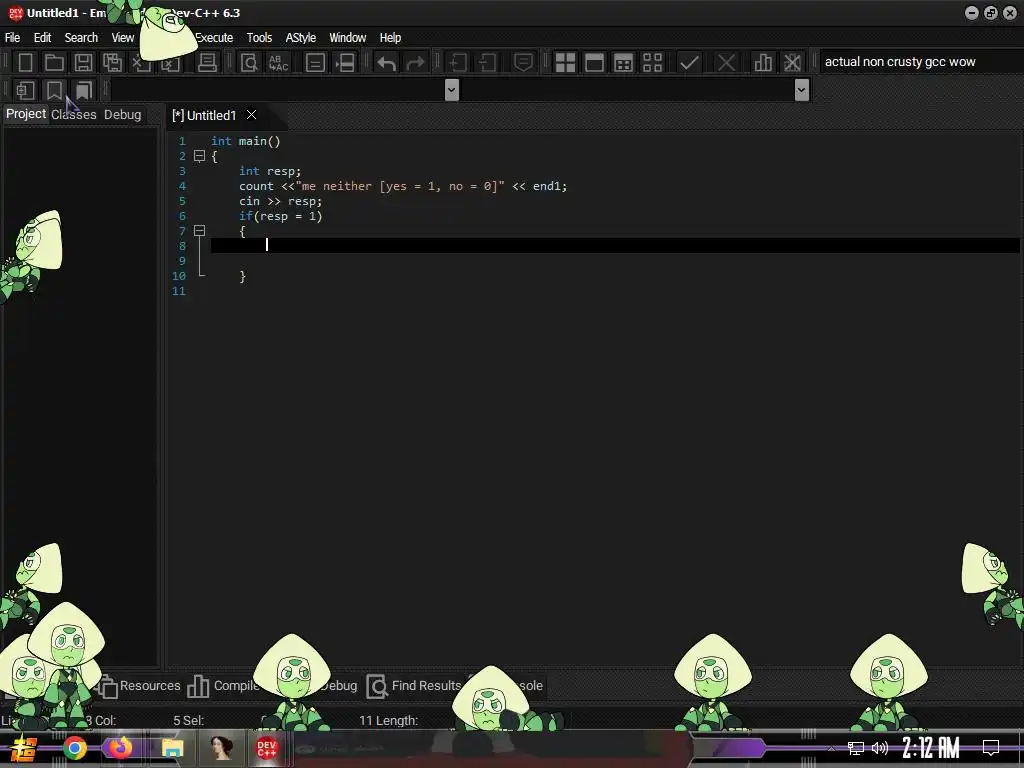Open File Explorer from the taskbar
Screen dimensions: 1024x768
(172, 748)
